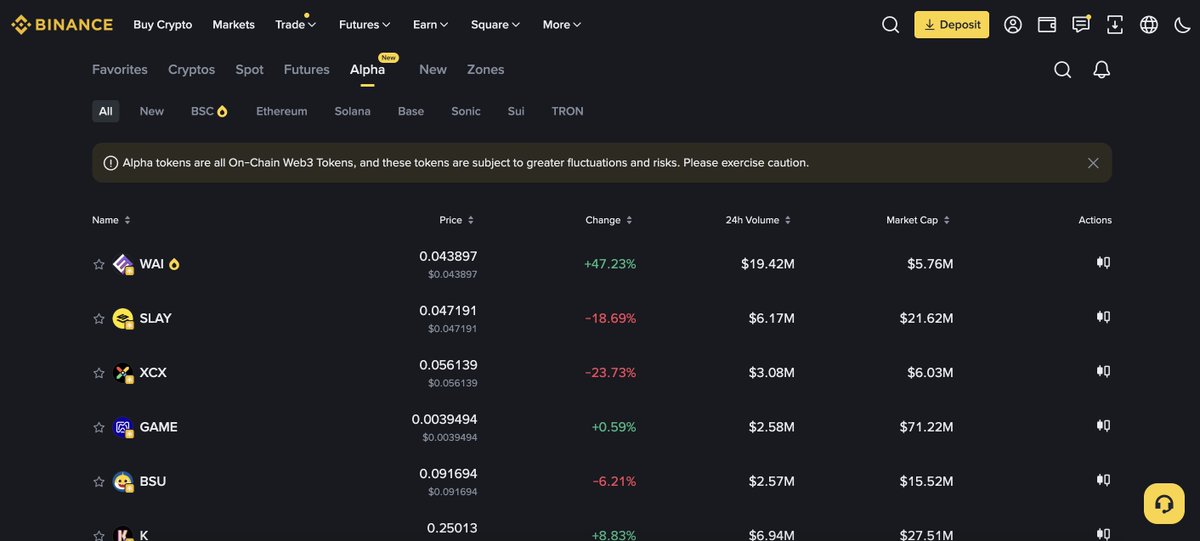Open the price alert bell icon
The width and height of the screenshot is (1200, 541).
pyautogui.click(x=1102, y=69)
